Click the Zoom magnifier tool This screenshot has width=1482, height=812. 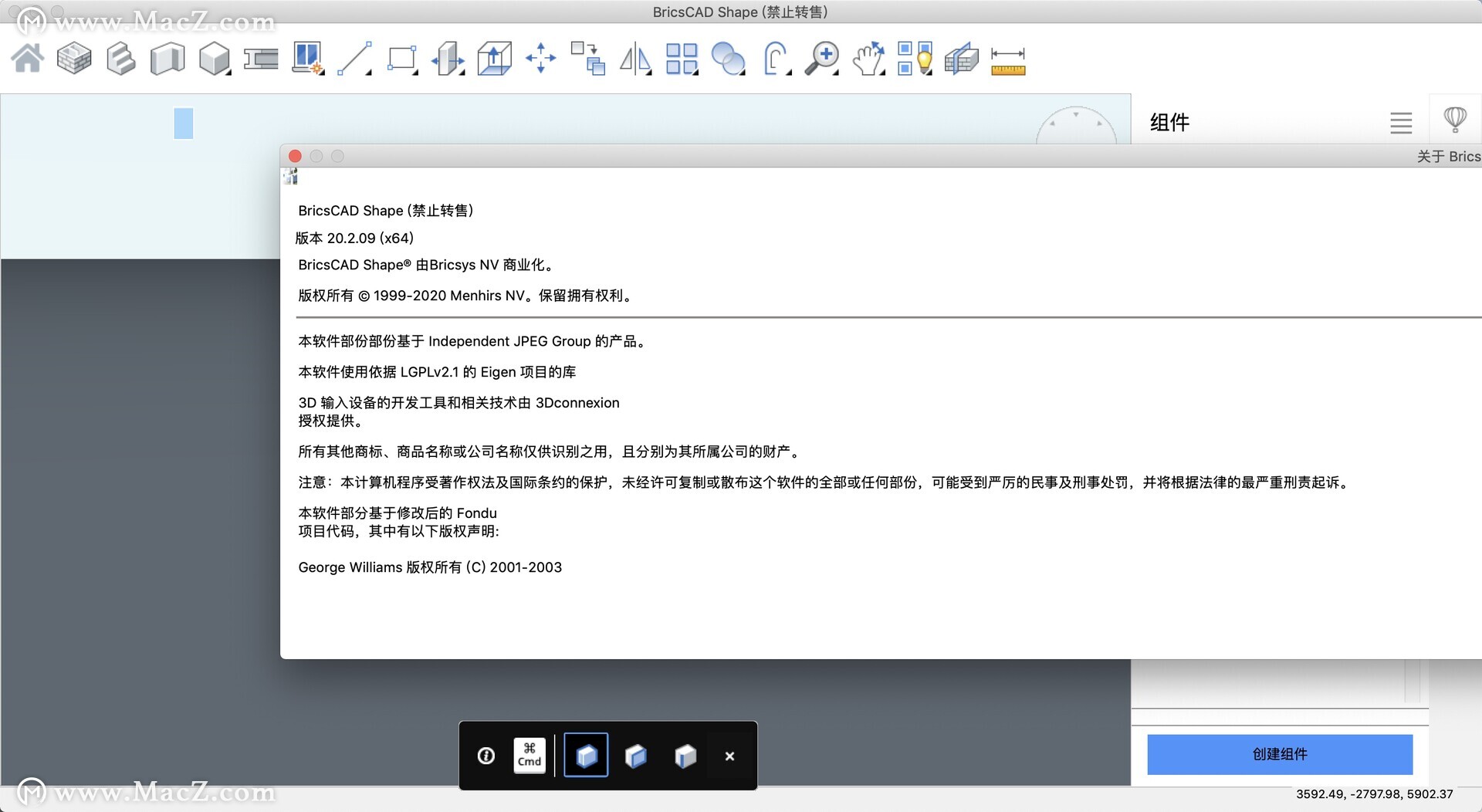[x=822, y=59]
